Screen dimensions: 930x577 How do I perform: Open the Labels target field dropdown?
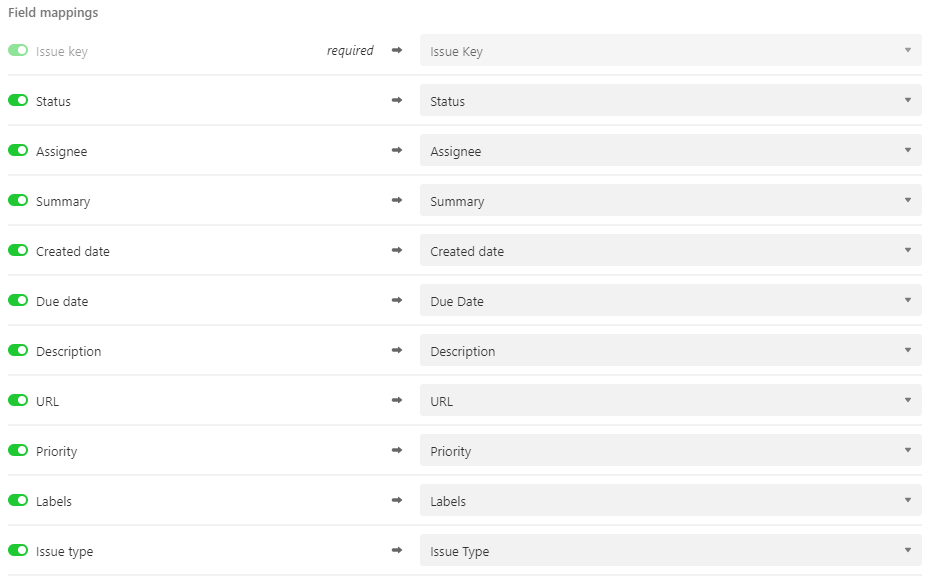click(670, 501)
